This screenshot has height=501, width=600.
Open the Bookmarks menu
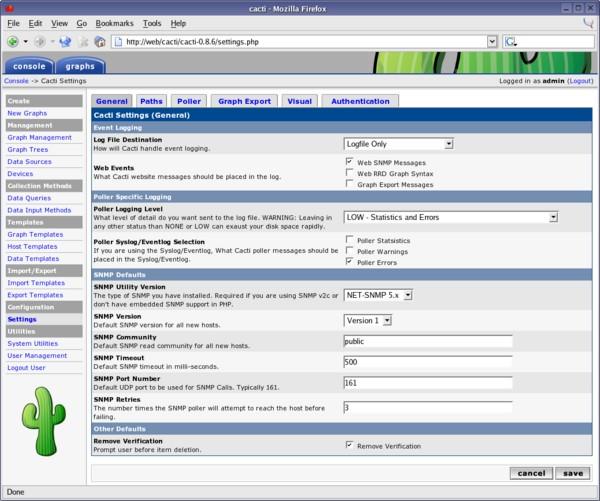114,23
